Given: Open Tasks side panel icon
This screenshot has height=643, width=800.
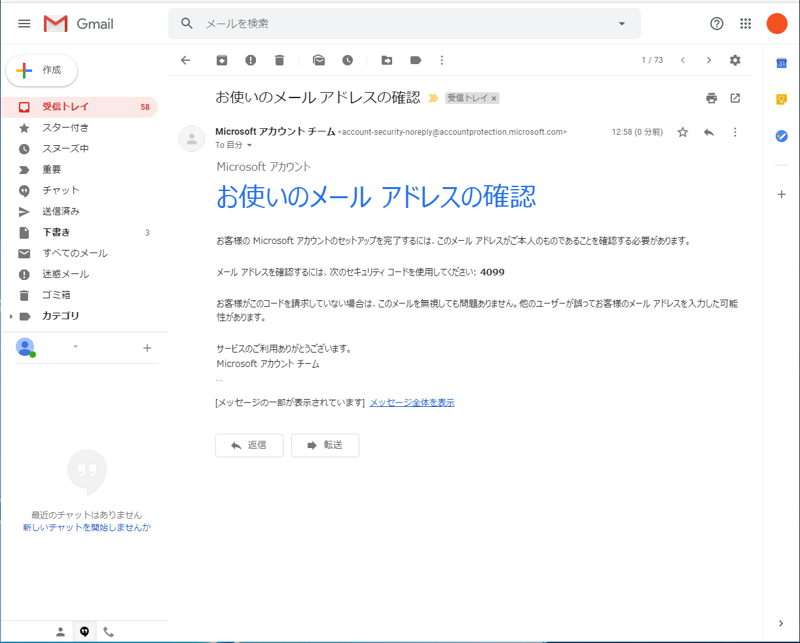Looking at the screenshot, I should 781,136.
